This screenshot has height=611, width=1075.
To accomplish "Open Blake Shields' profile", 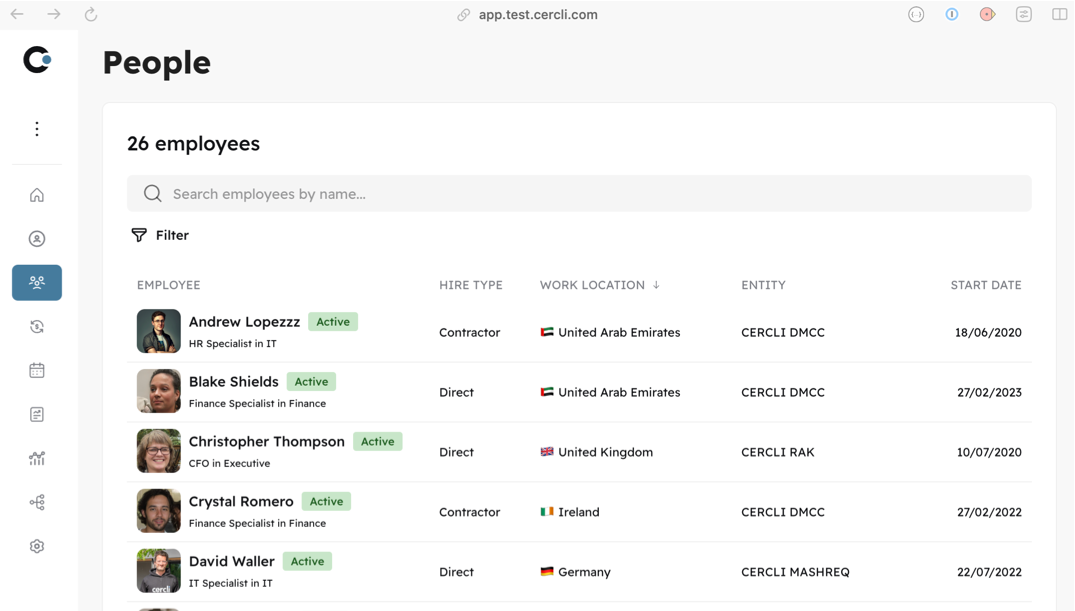I will [234, 381].
